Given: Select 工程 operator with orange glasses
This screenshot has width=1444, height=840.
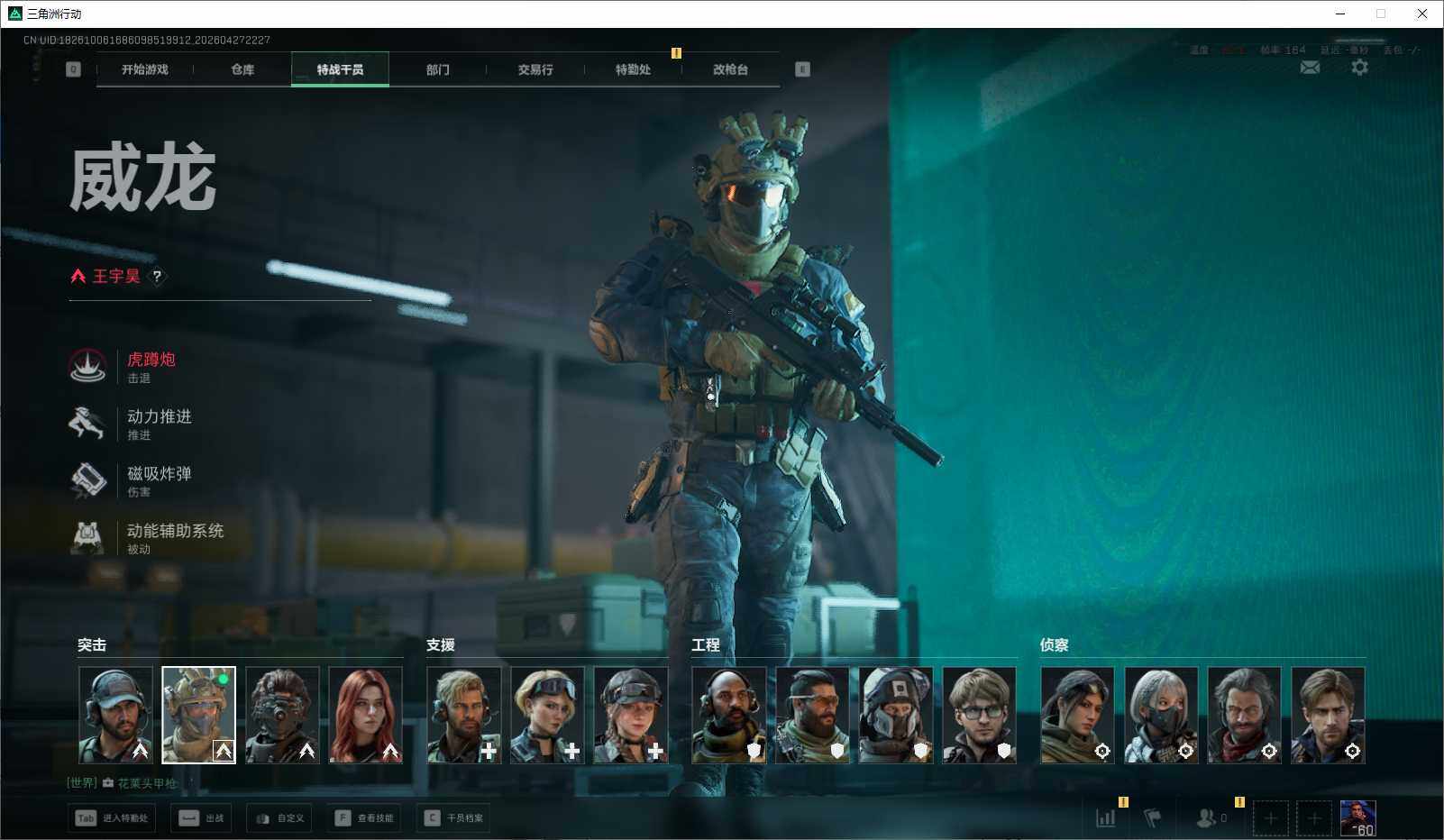Looking at the screenshot, I should pos(813,715).
